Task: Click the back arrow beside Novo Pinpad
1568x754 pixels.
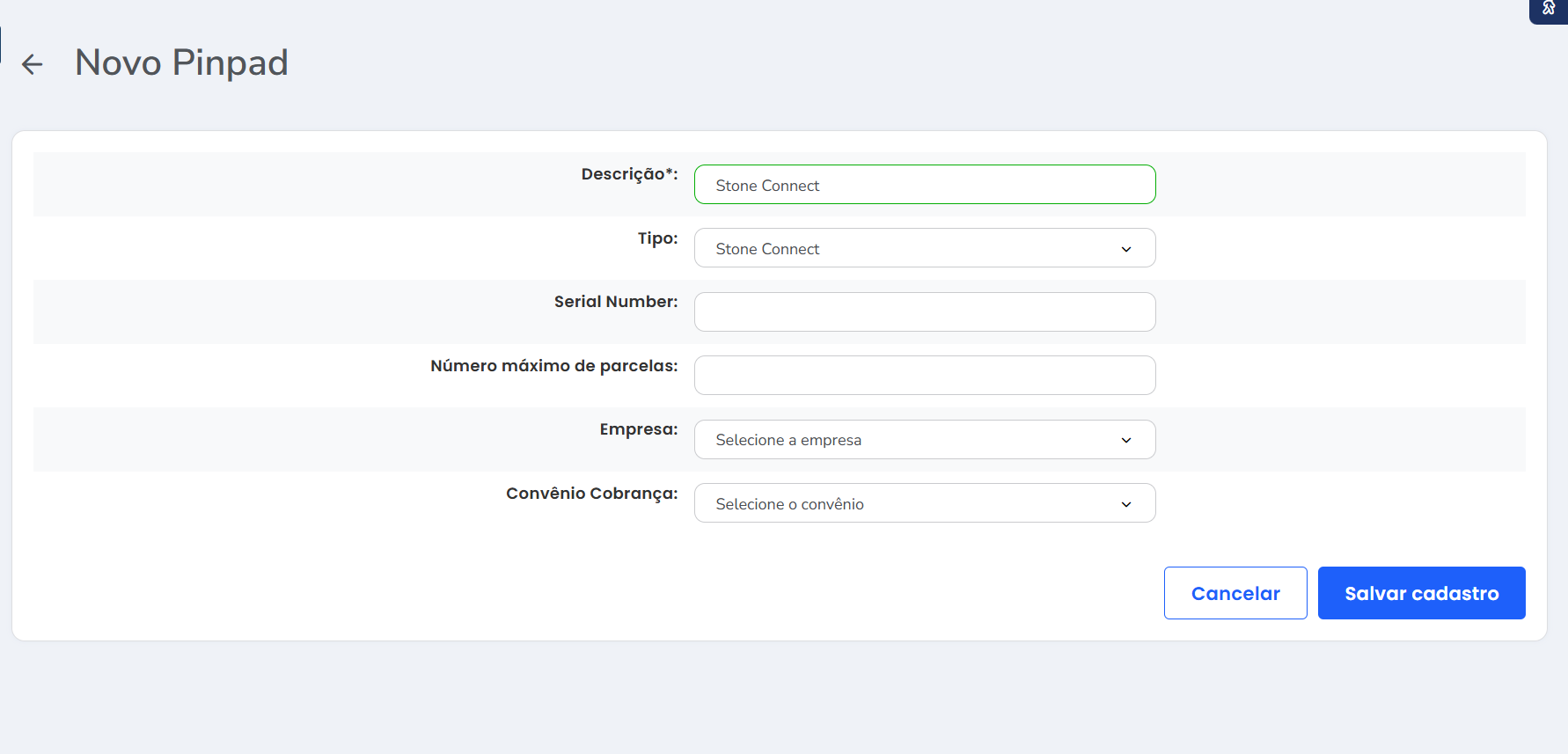Action: [33, 64]
